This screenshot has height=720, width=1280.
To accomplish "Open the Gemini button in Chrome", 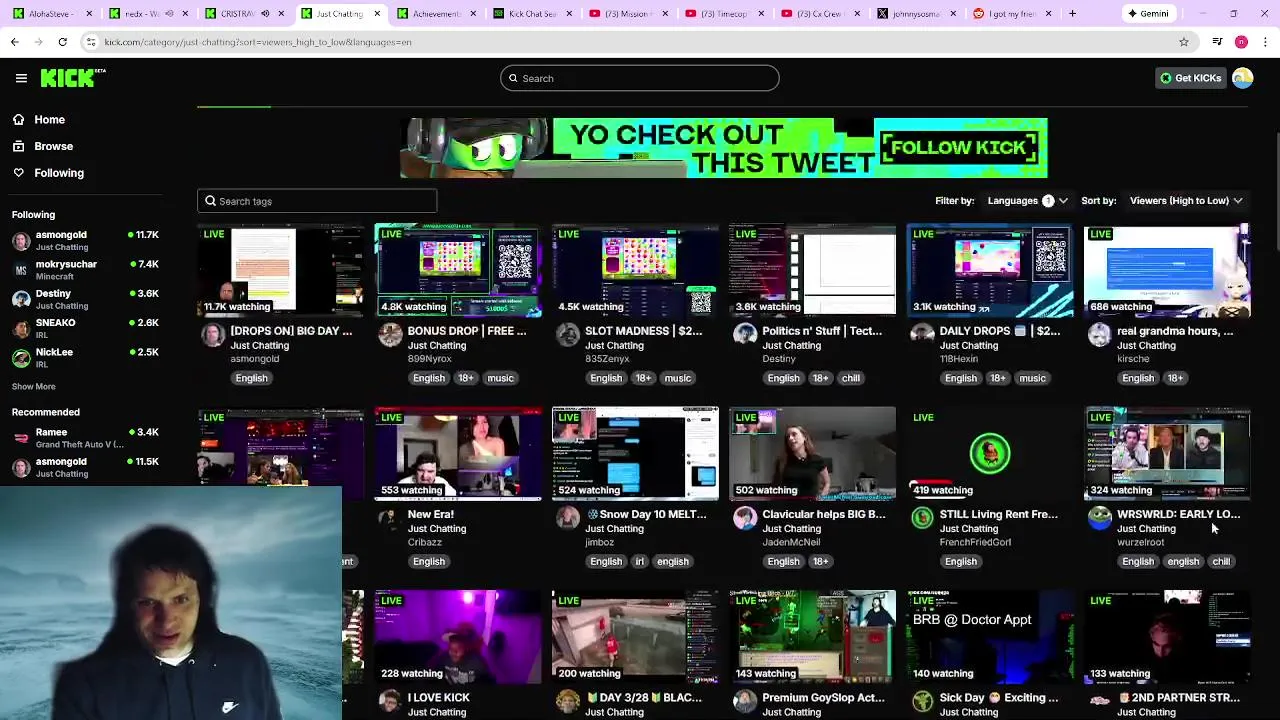I will 1147,13.
